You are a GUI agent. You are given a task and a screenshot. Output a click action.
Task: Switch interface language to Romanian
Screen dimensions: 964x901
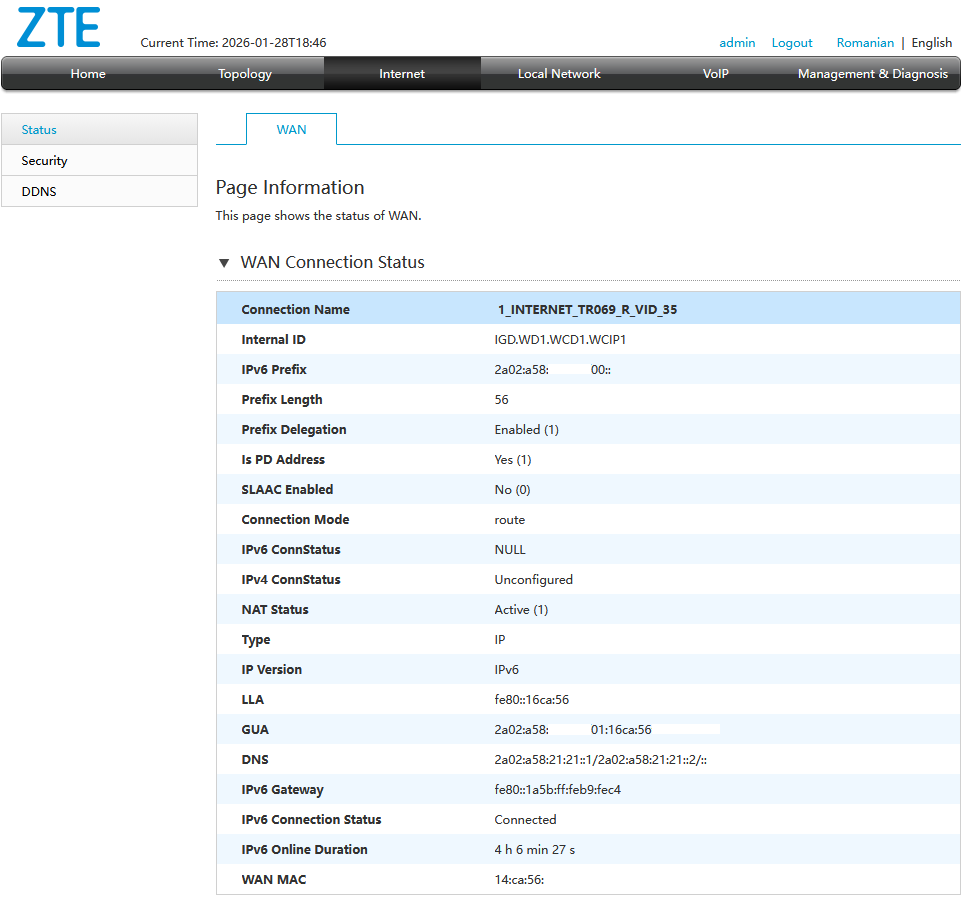coord(865,42)
